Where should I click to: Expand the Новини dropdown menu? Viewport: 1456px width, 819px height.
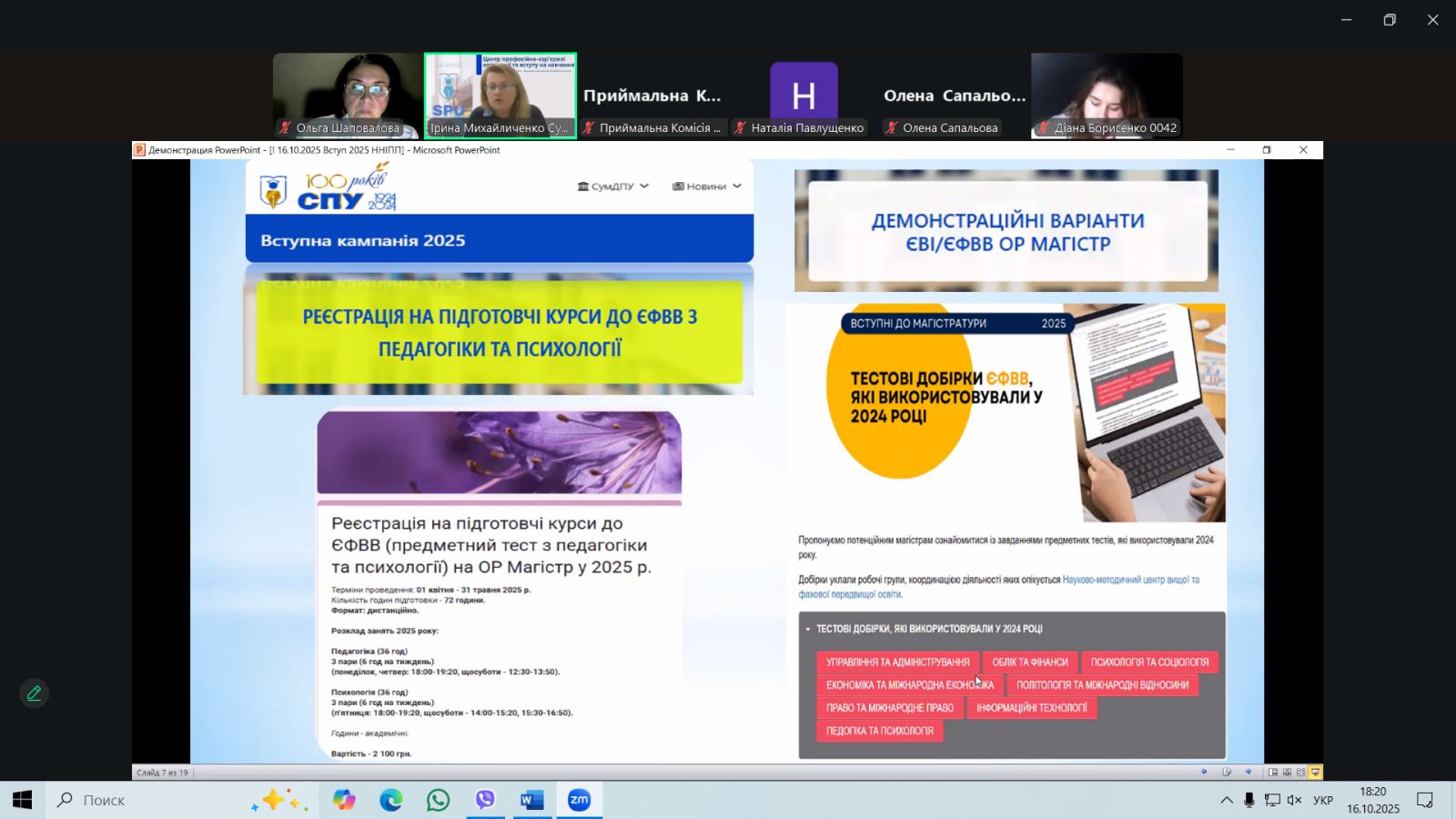pos(706,187)
